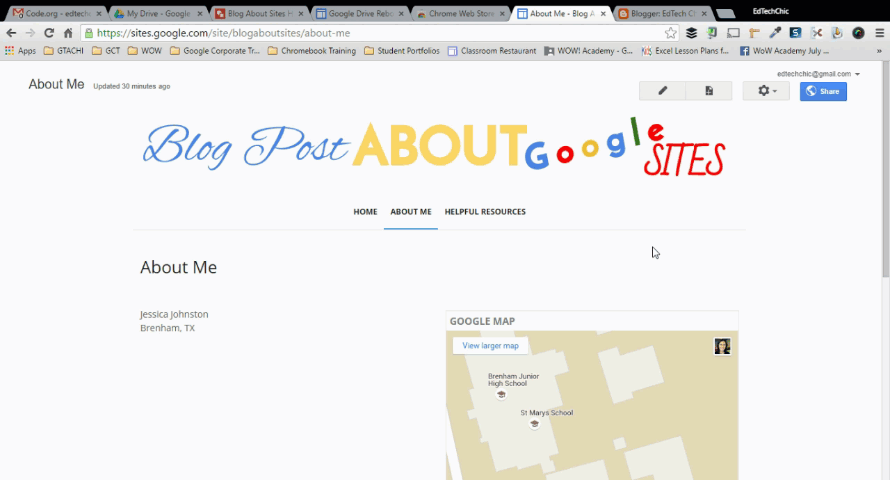This screenshot has height=480, width=890.
Task: Open the Classroom Restaurant bookmark
Action: [492, 51]
